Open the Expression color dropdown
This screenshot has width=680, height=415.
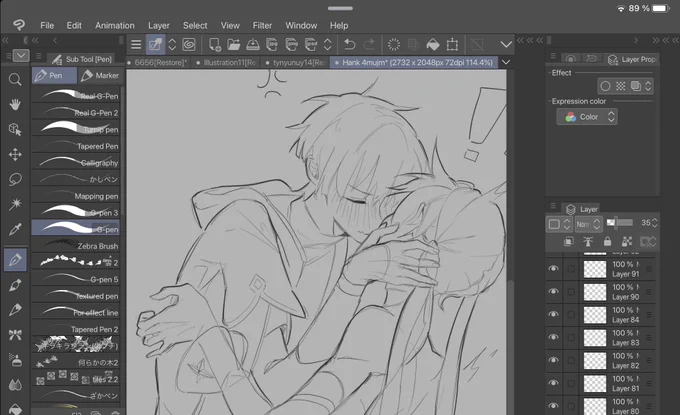coord(587,117)
